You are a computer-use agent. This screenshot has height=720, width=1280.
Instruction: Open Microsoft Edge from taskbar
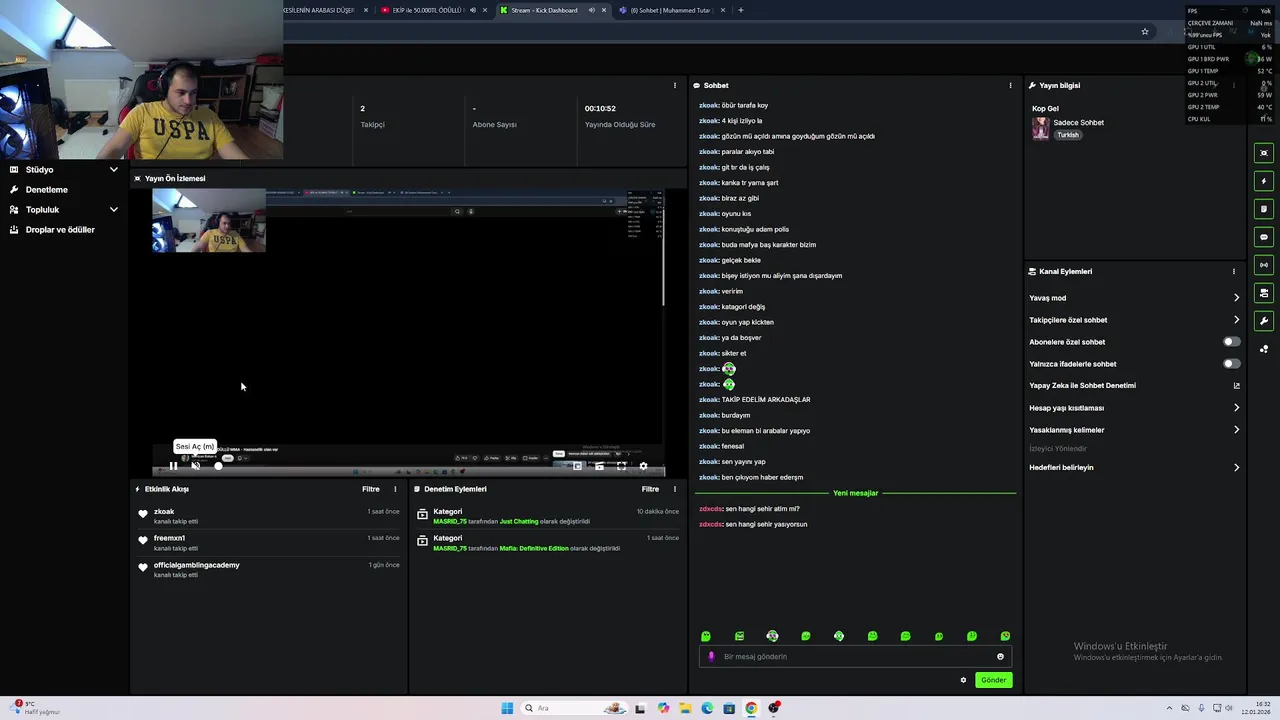pyautogui.click(x=707, y=708)
